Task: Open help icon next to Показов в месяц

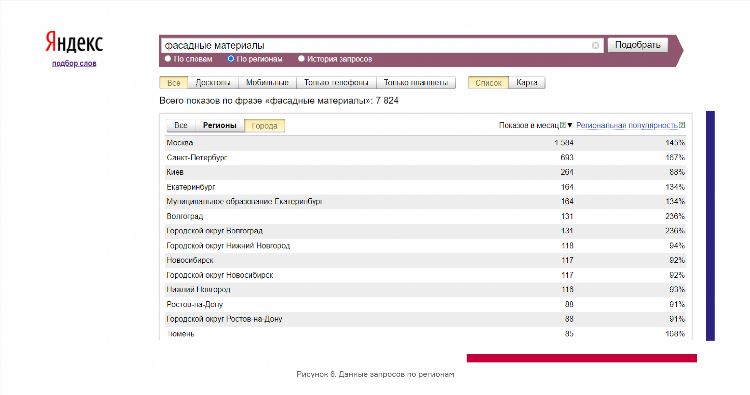Action: (563, 125)
